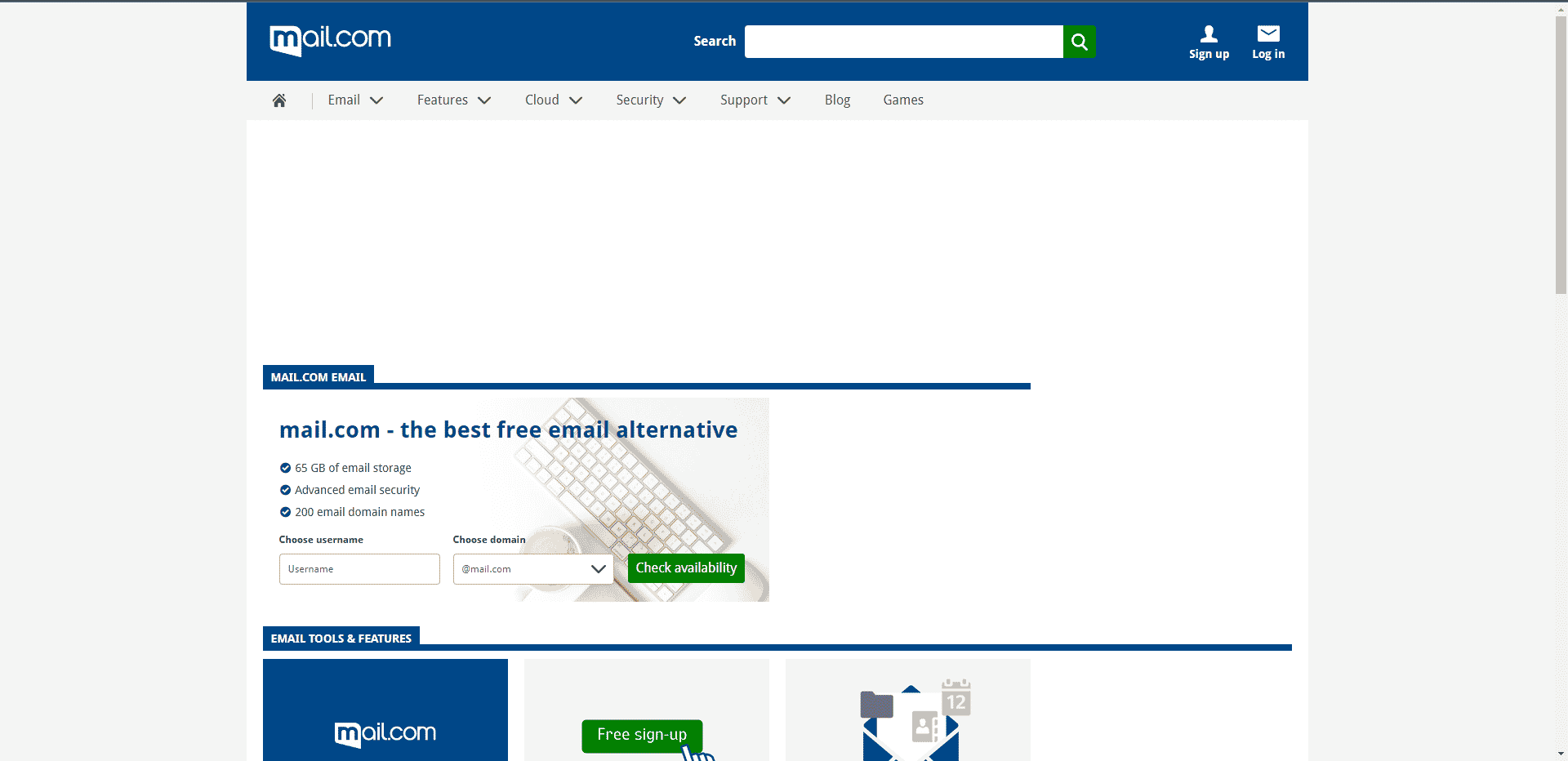Image resolution: width=1568 pixels, height=761 pixels.
Task: Open the Games navigation link
Action: [903, 100]
